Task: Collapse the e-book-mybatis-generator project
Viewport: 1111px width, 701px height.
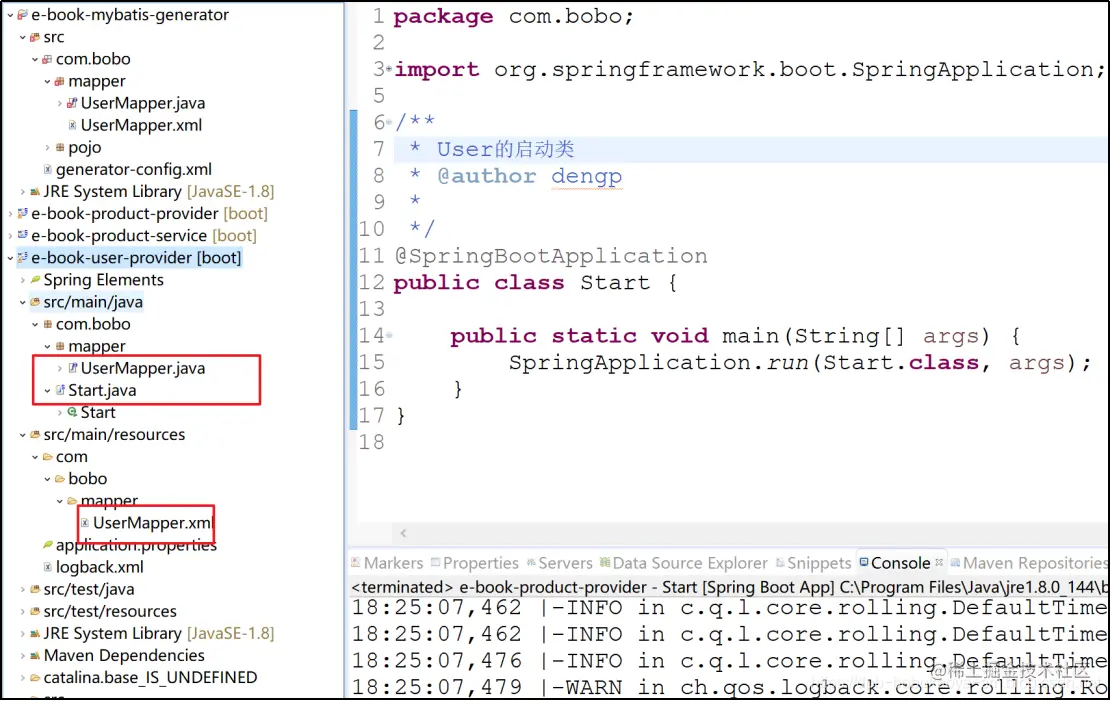Action: pos(10,15)
